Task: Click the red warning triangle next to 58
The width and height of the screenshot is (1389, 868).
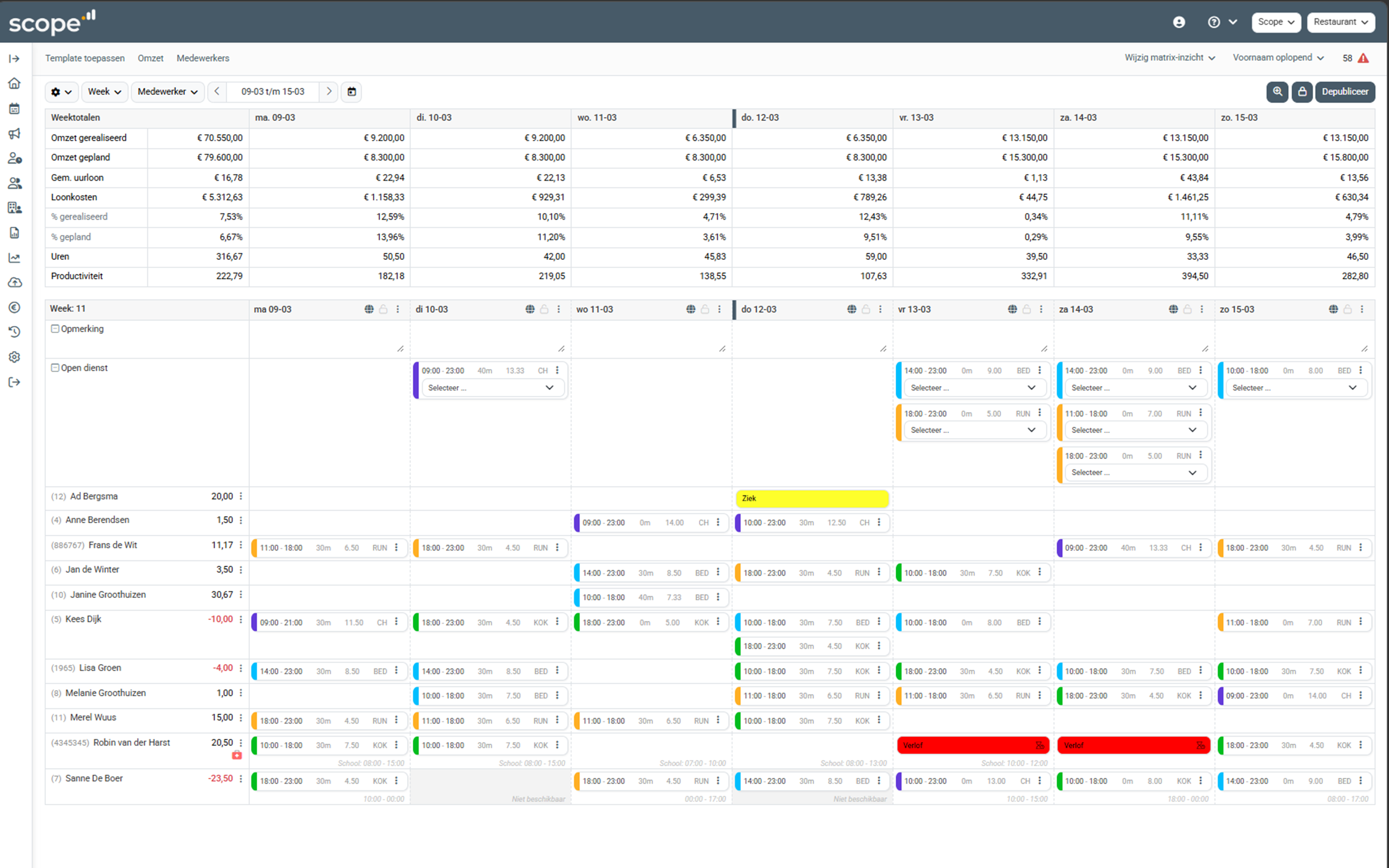Action: (1364, 58)
